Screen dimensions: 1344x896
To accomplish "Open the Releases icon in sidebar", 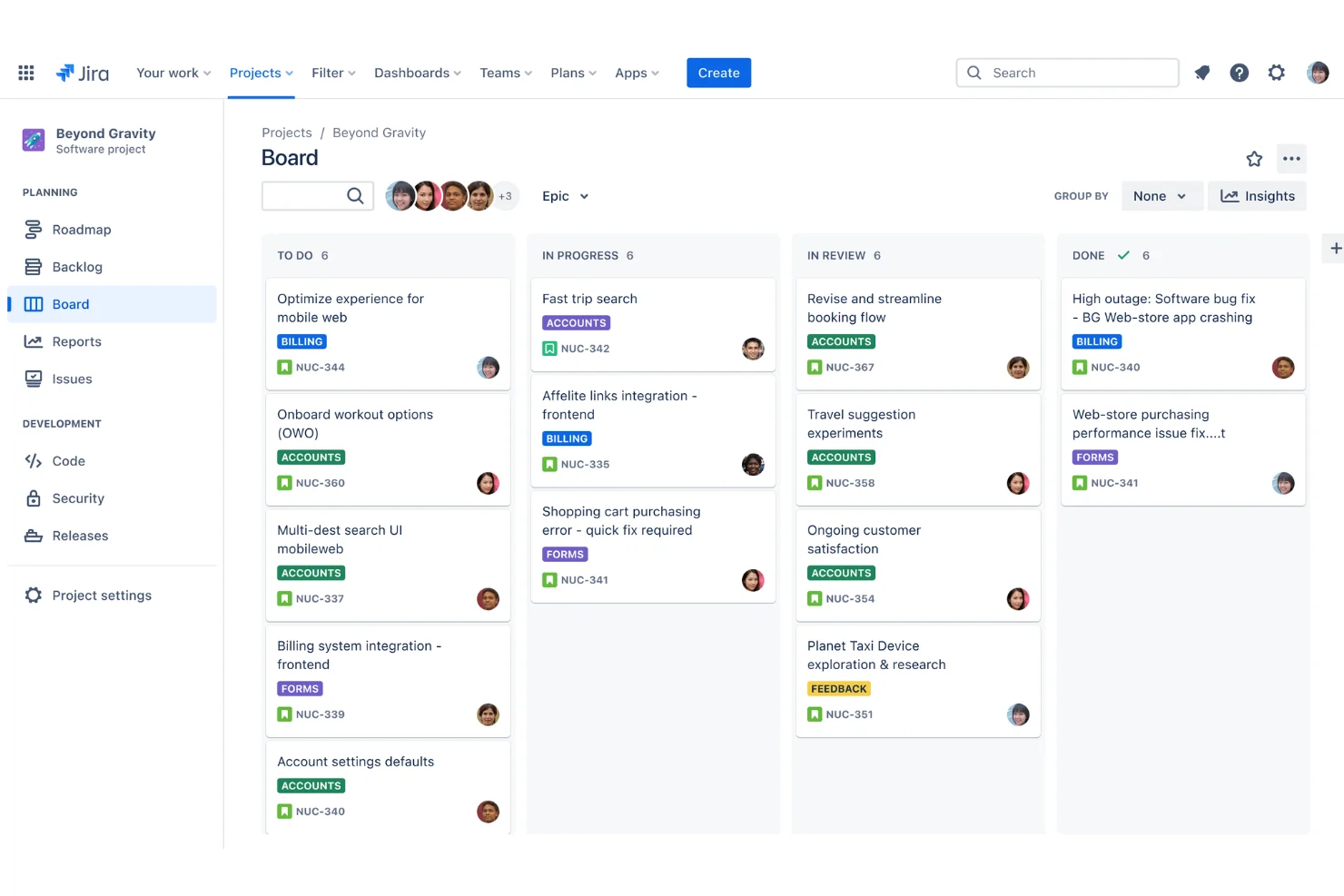I will pos(33,535).
